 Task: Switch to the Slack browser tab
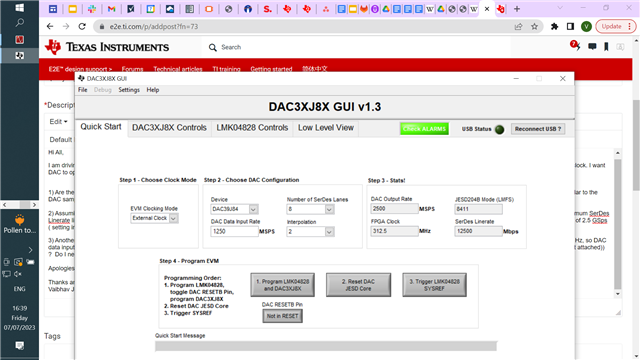(x=92, y=9)
